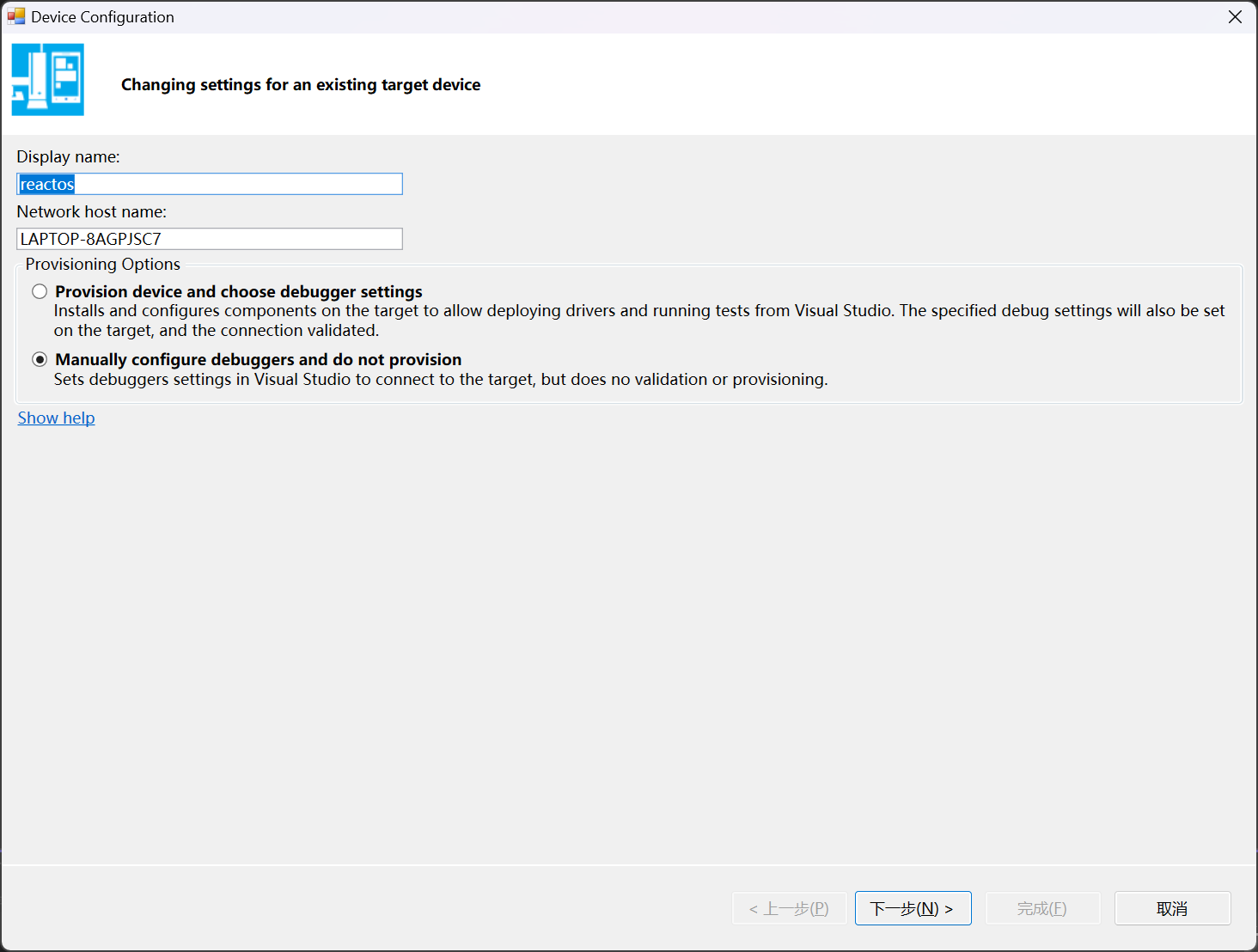Close the Device Configuration dialog

[x=1235, y=17]
